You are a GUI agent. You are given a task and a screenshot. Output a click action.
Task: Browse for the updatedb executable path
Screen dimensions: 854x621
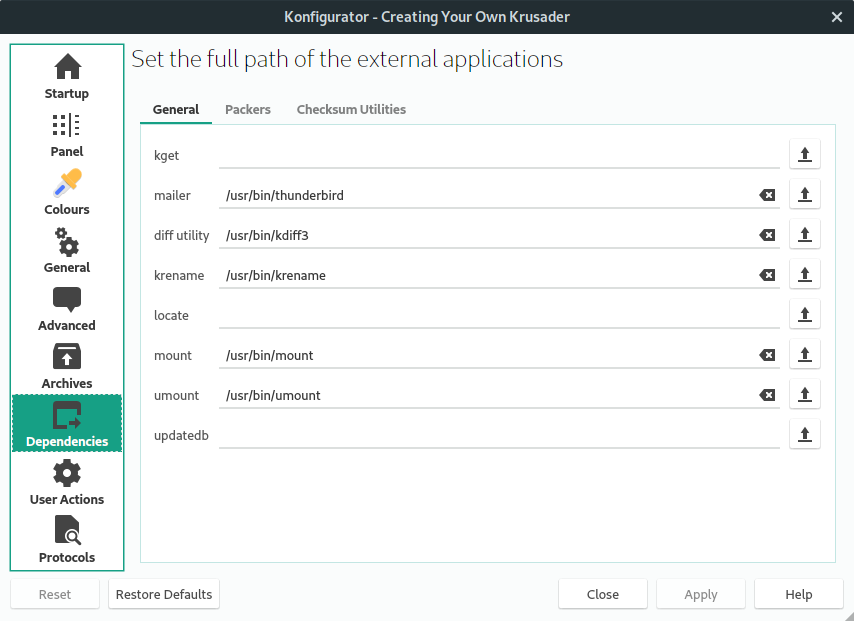pyautogui.click(x=804, y=435)
